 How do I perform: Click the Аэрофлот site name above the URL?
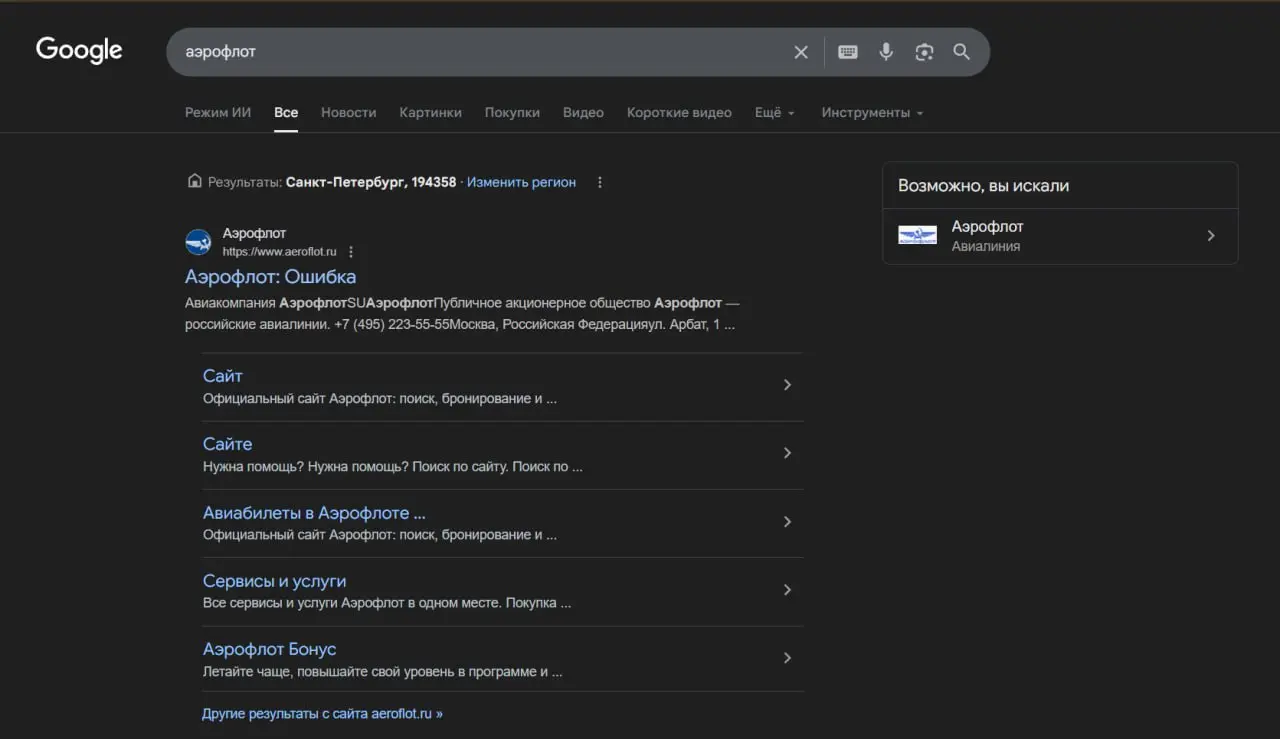[254, 234]
